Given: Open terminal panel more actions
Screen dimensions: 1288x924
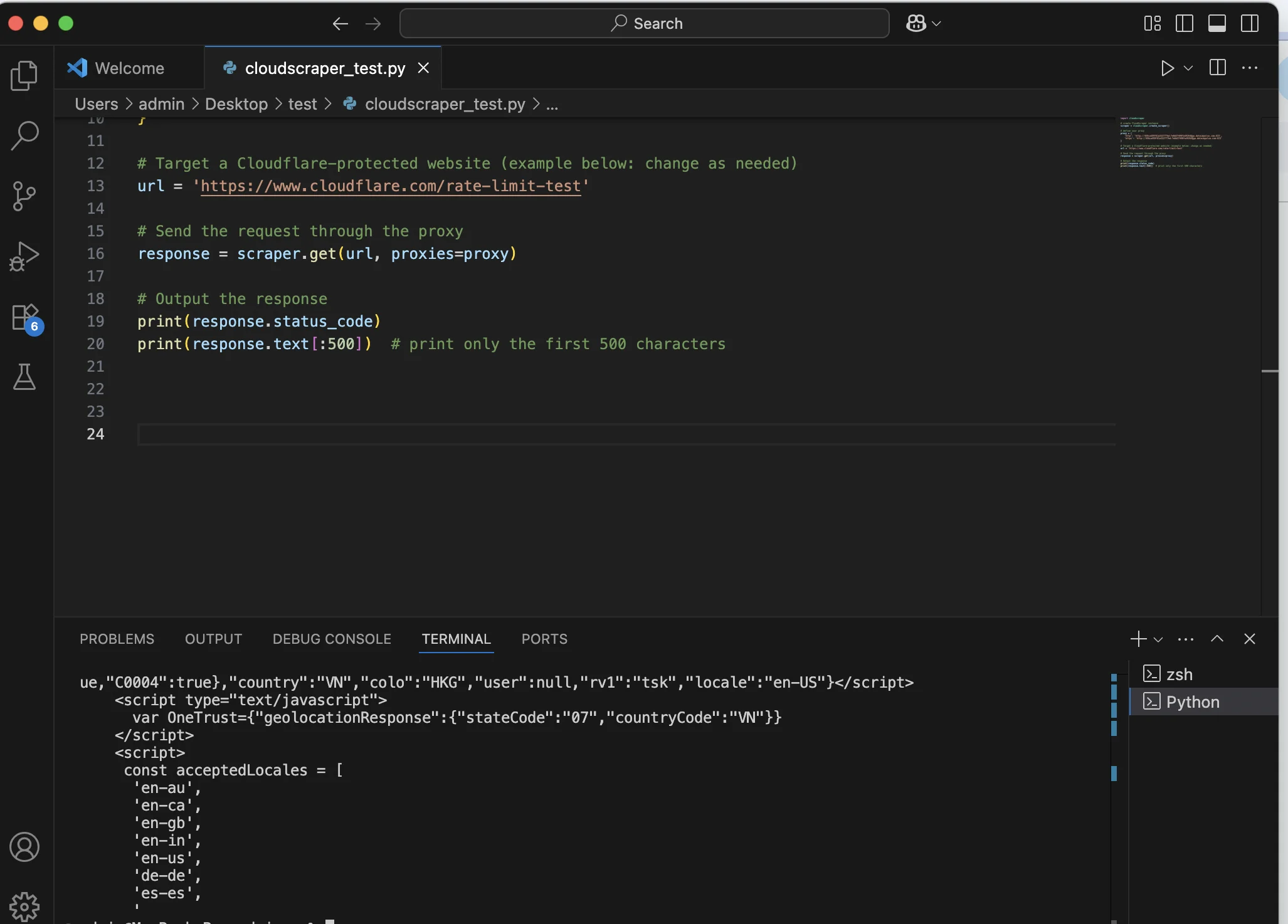Looking at the screenshot, I should 1186,639.
